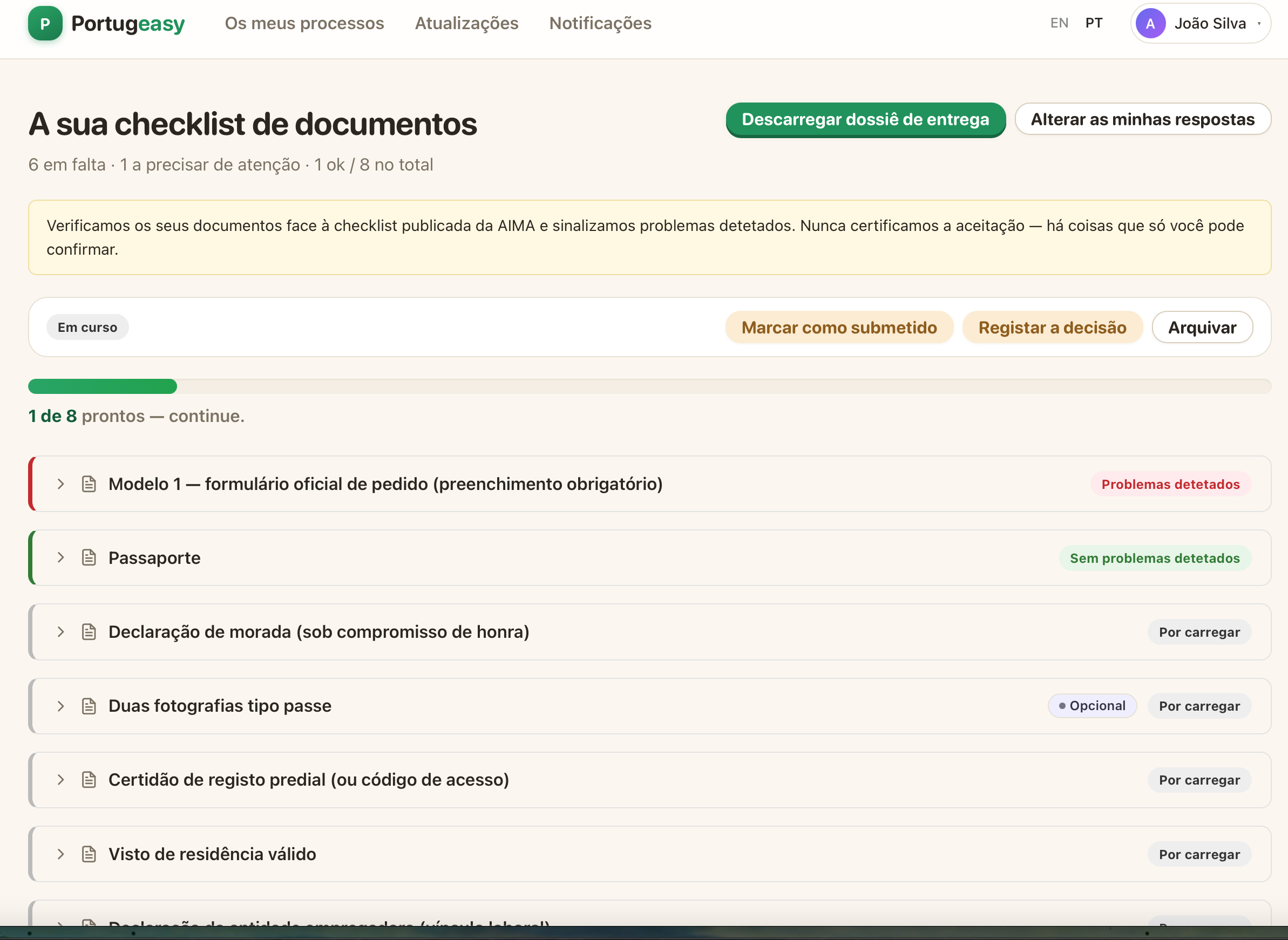
Task: Switch language to PT
Action: [x=1094, y=23]
